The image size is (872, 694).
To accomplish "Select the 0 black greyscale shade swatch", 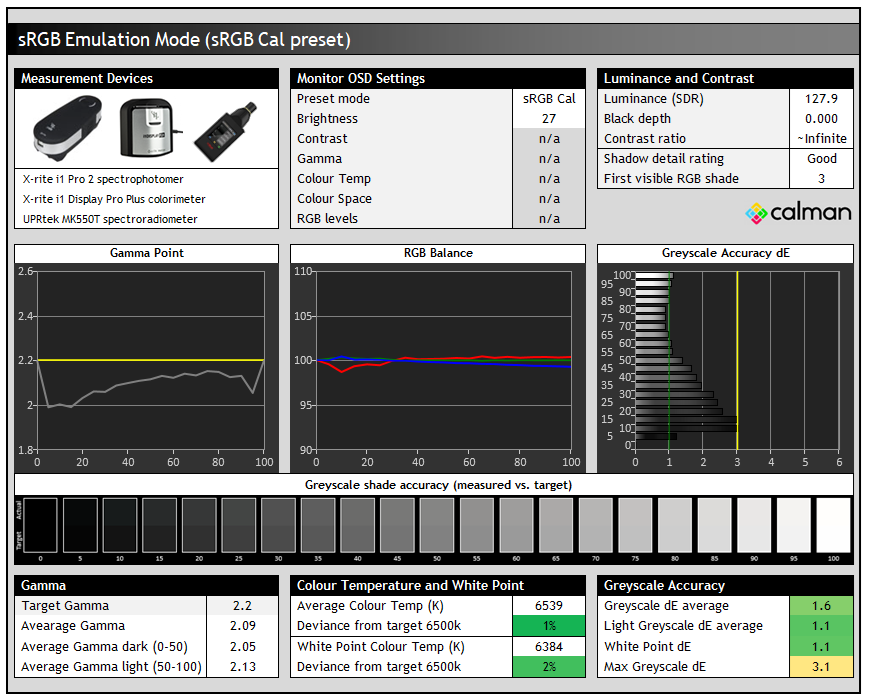I will 40,525.
